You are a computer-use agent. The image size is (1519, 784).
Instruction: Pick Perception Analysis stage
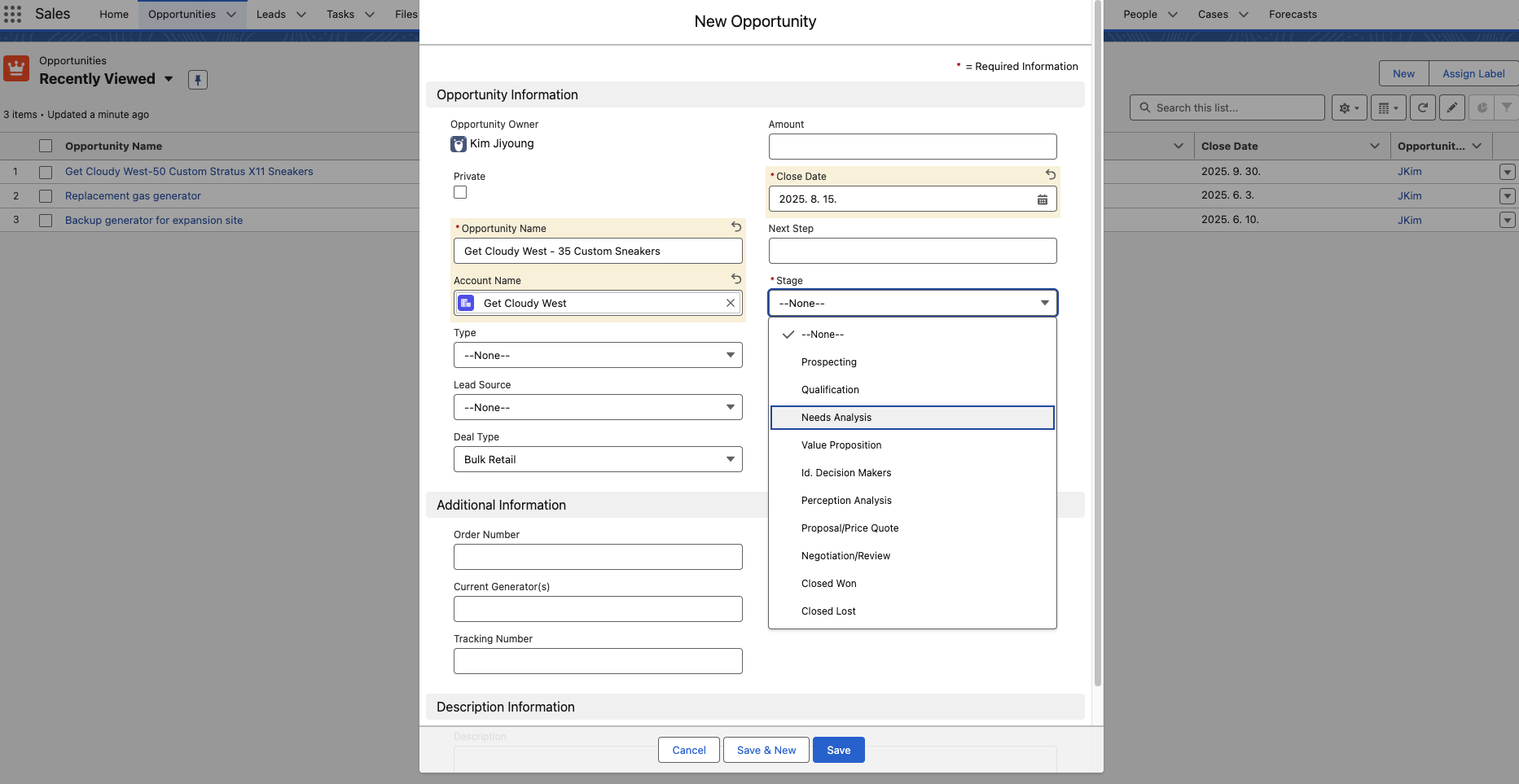pyautogui.click(x=913, y=501)
